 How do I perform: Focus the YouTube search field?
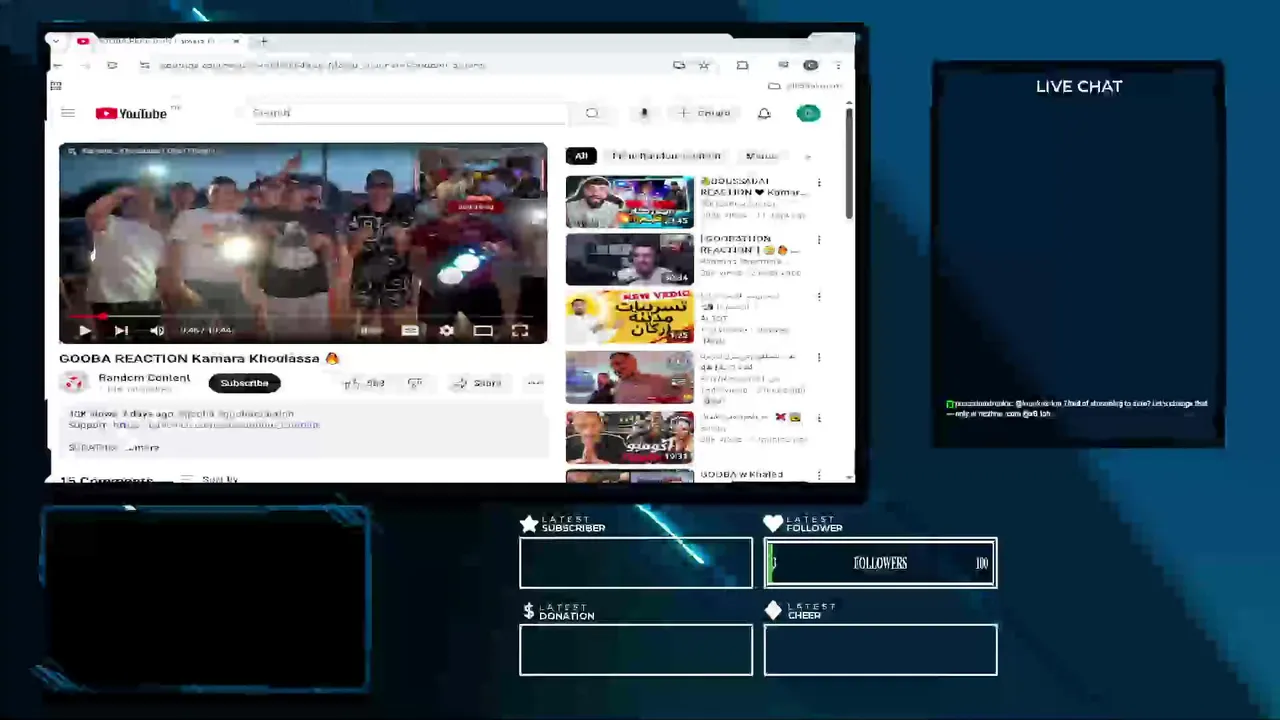pos(408,113)
